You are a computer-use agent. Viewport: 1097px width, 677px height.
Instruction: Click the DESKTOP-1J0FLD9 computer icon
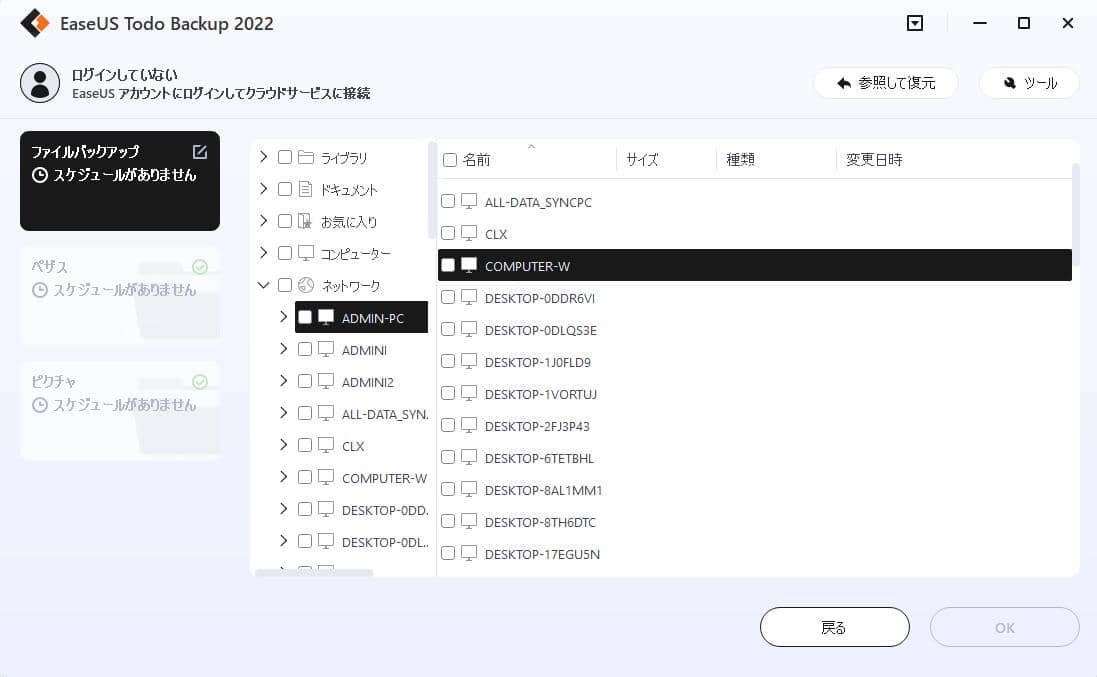(x=469, y=362)
